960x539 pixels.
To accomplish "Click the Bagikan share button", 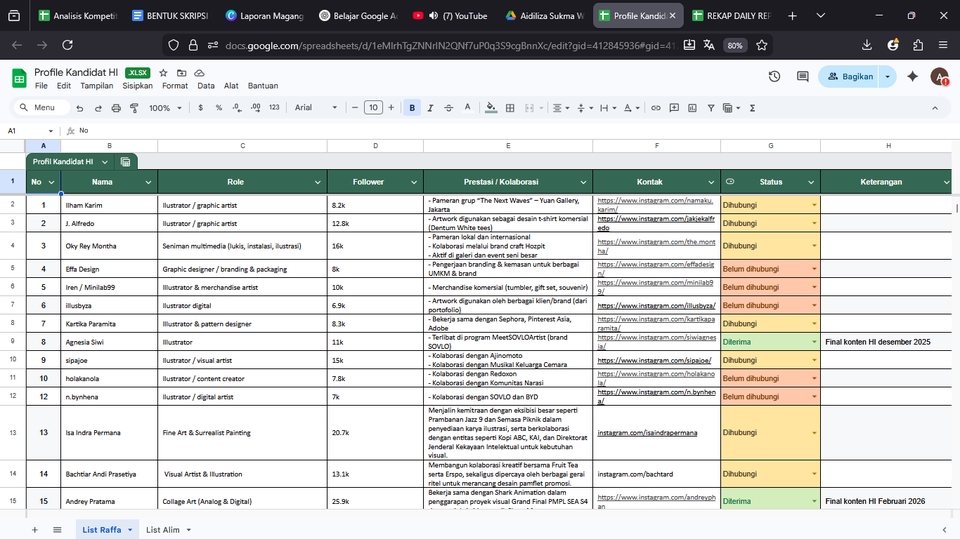I will tap(850, 77).
